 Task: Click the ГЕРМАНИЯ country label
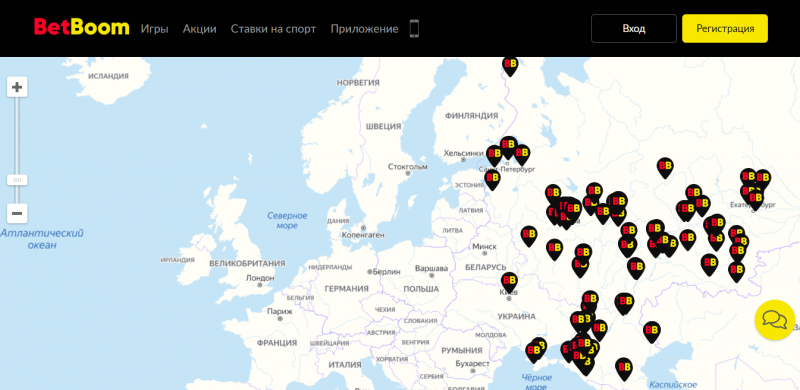346,289
